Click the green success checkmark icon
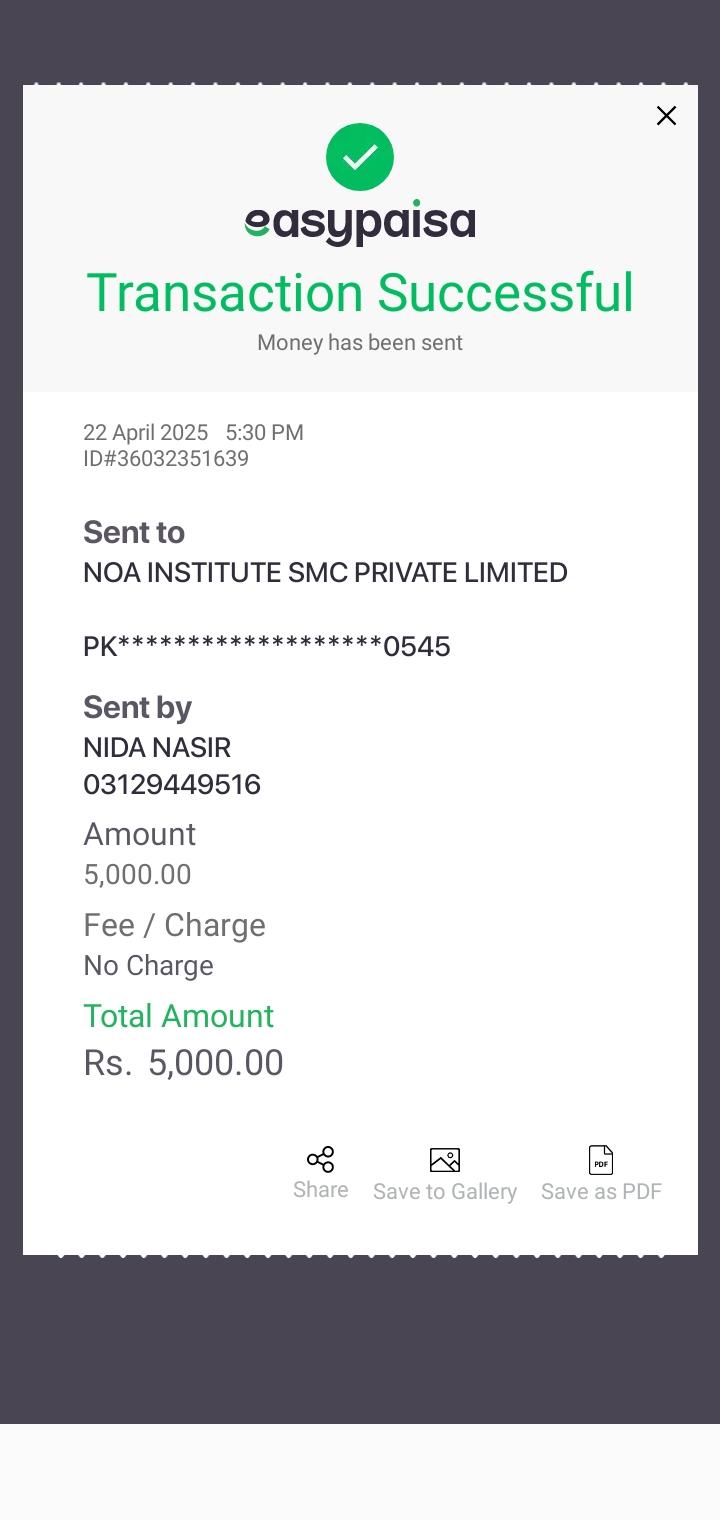This screenshot has width=720, height=1520. (360, 157)
